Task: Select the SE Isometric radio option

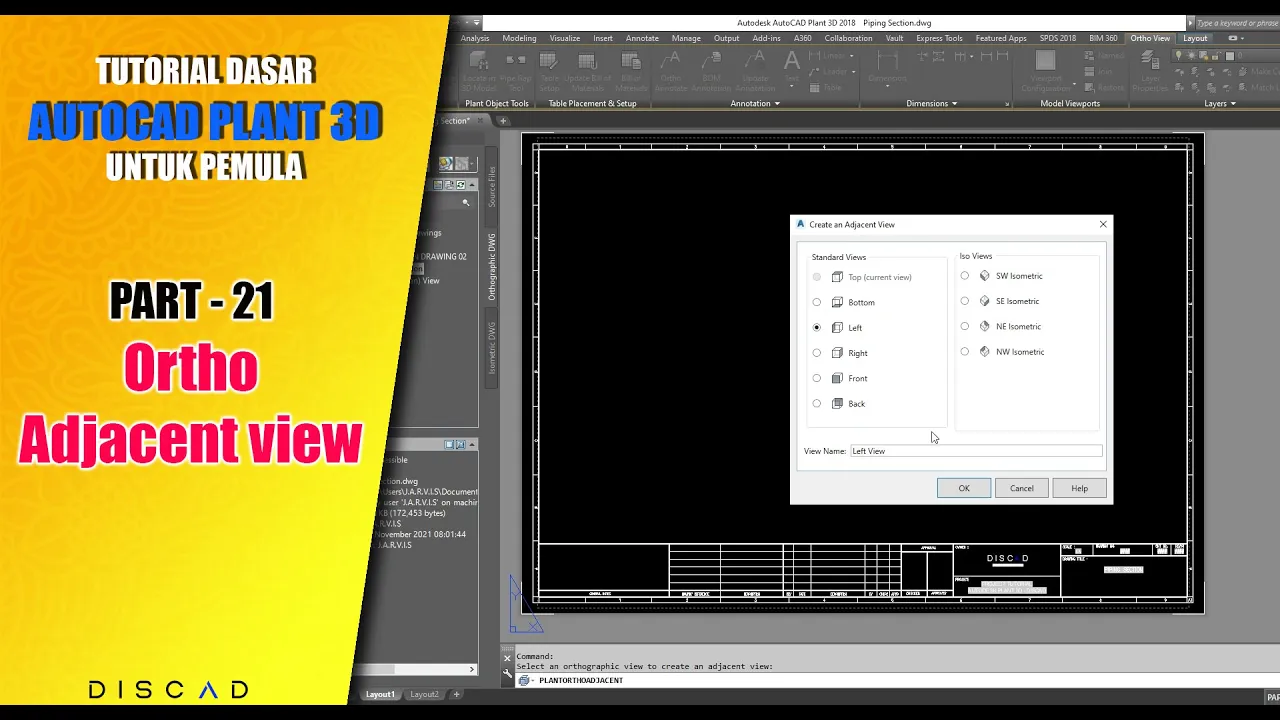Action: [965, 301]
